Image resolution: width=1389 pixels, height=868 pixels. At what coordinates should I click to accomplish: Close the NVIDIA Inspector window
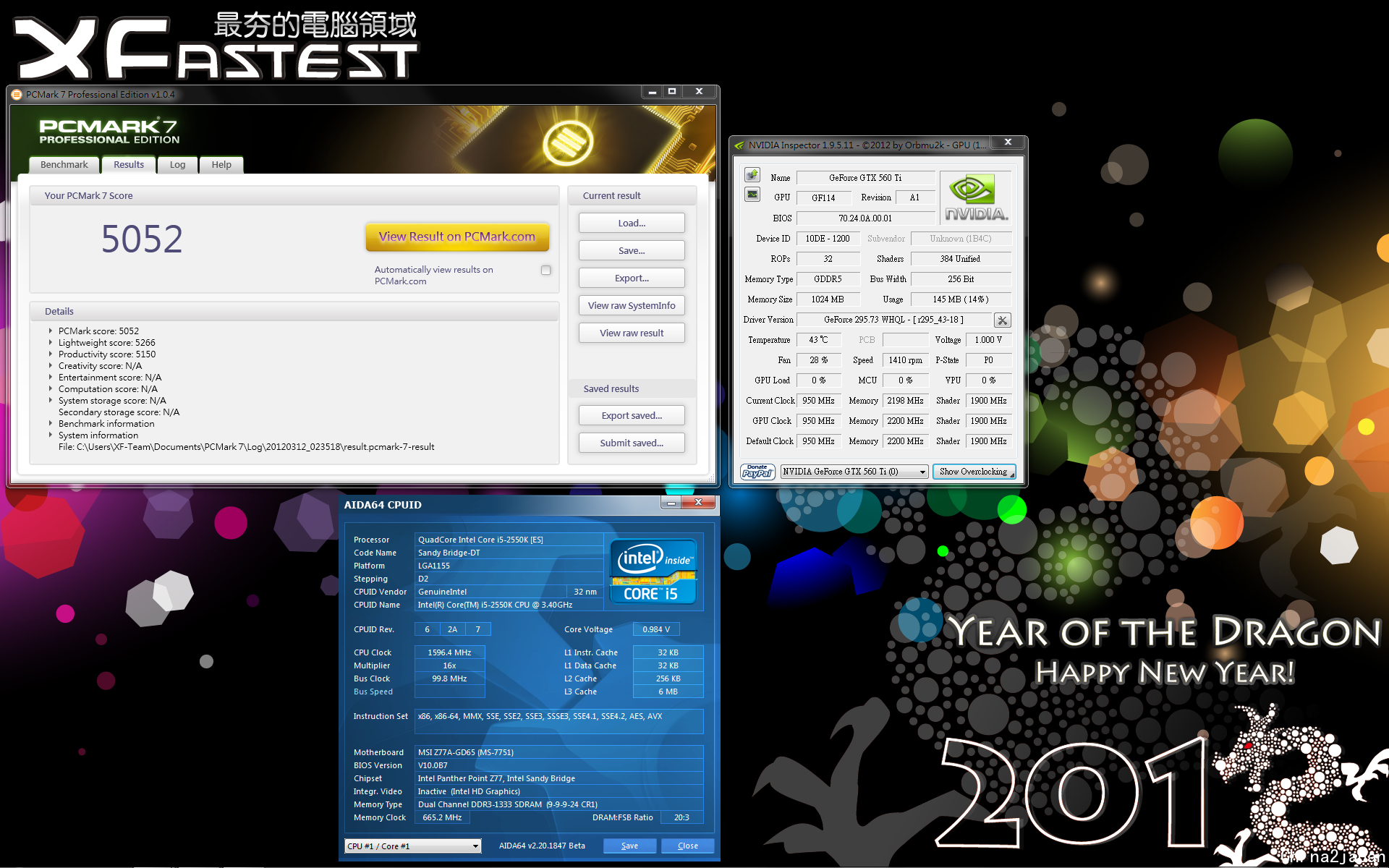coord(1008,142)
